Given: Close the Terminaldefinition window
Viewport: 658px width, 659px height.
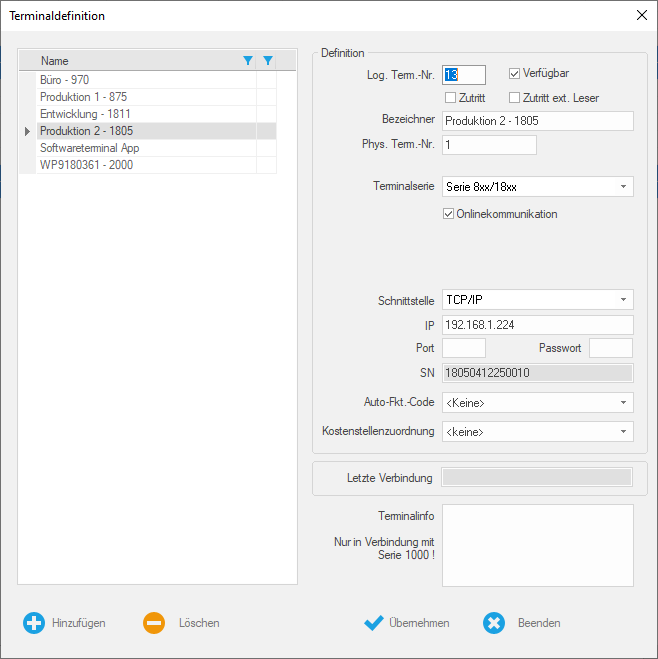Looking at the screenshot, I should (641, 15).
